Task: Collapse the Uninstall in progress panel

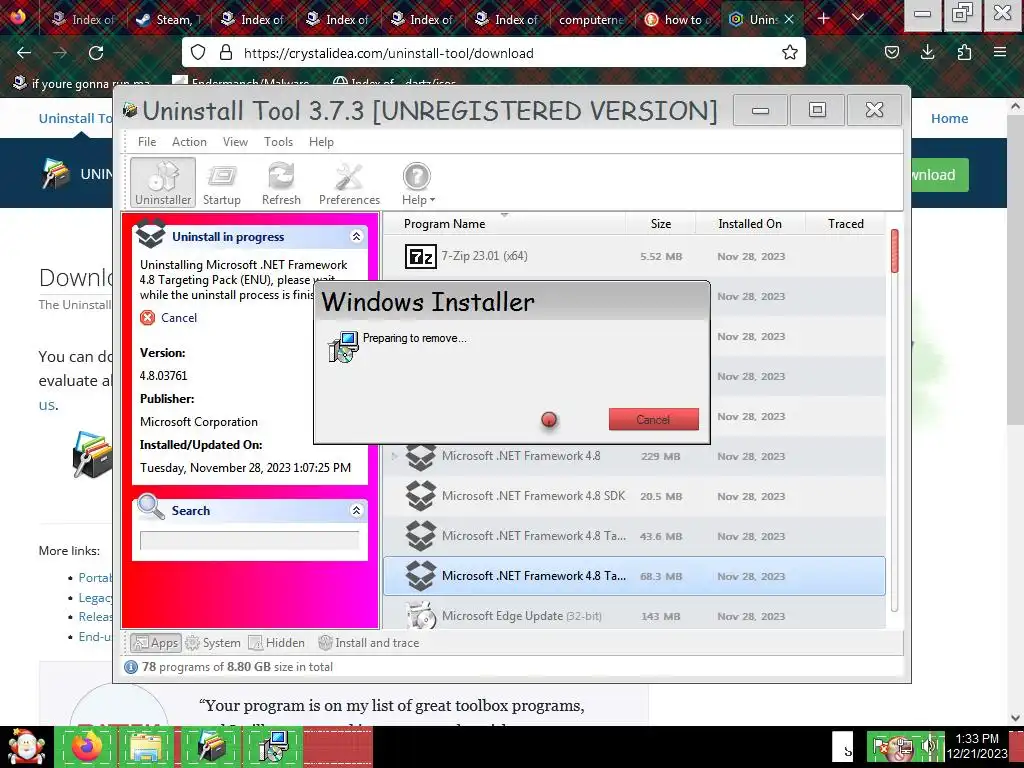Action: [x=356, y=236]
